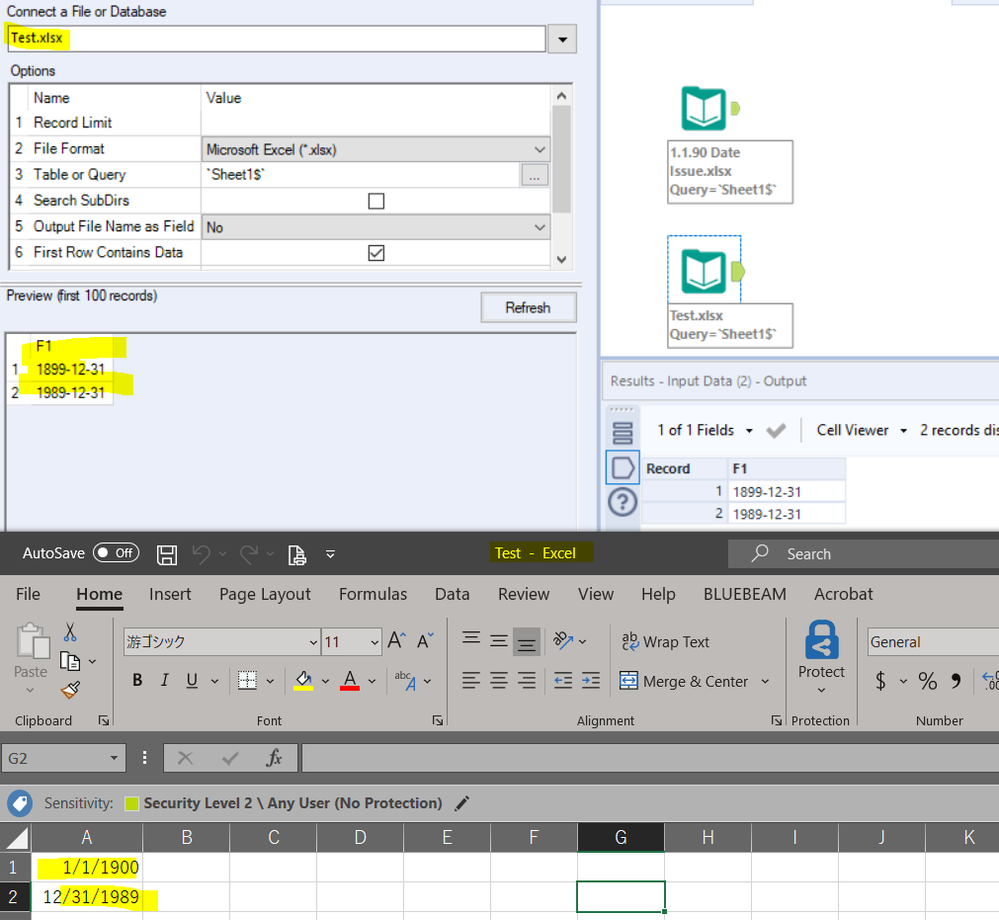
Task: Click the Table or Query ellipsis button
Action: (x=535, y=175)
